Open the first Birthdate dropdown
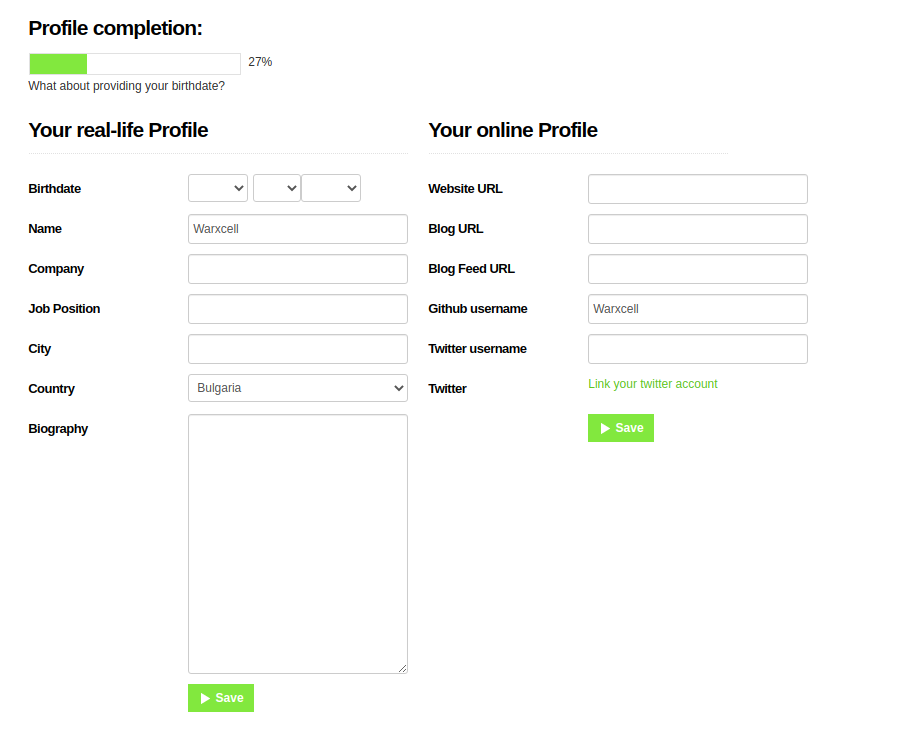 (x=218, y=188)
